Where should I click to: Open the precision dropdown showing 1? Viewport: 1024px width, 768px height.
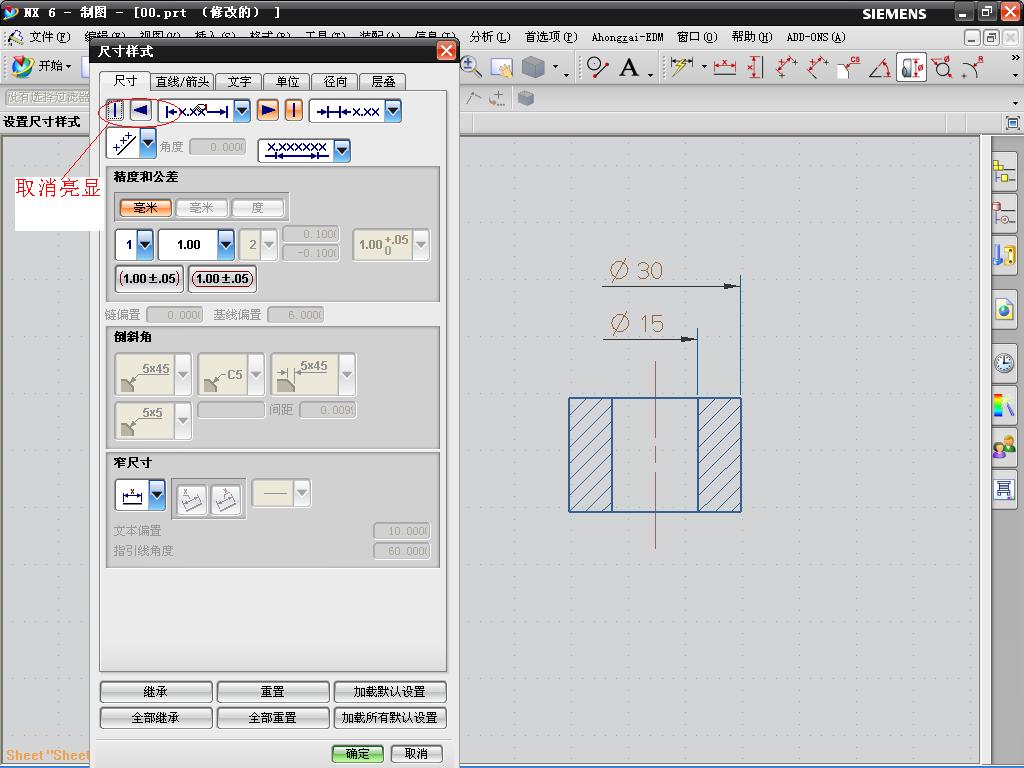pyautogui.click(x=145, y=245)
